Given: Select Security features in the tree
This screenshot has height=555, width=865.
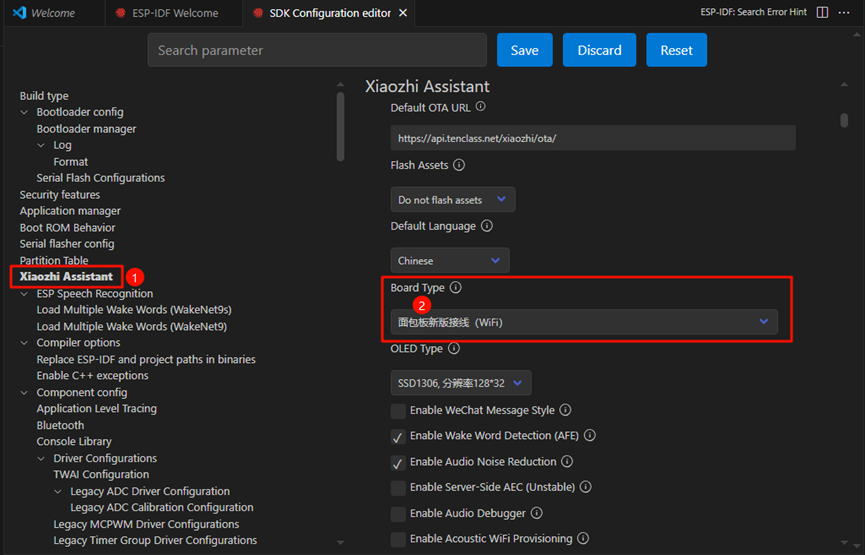Looking at the screenshot, I should click(60, 194).
